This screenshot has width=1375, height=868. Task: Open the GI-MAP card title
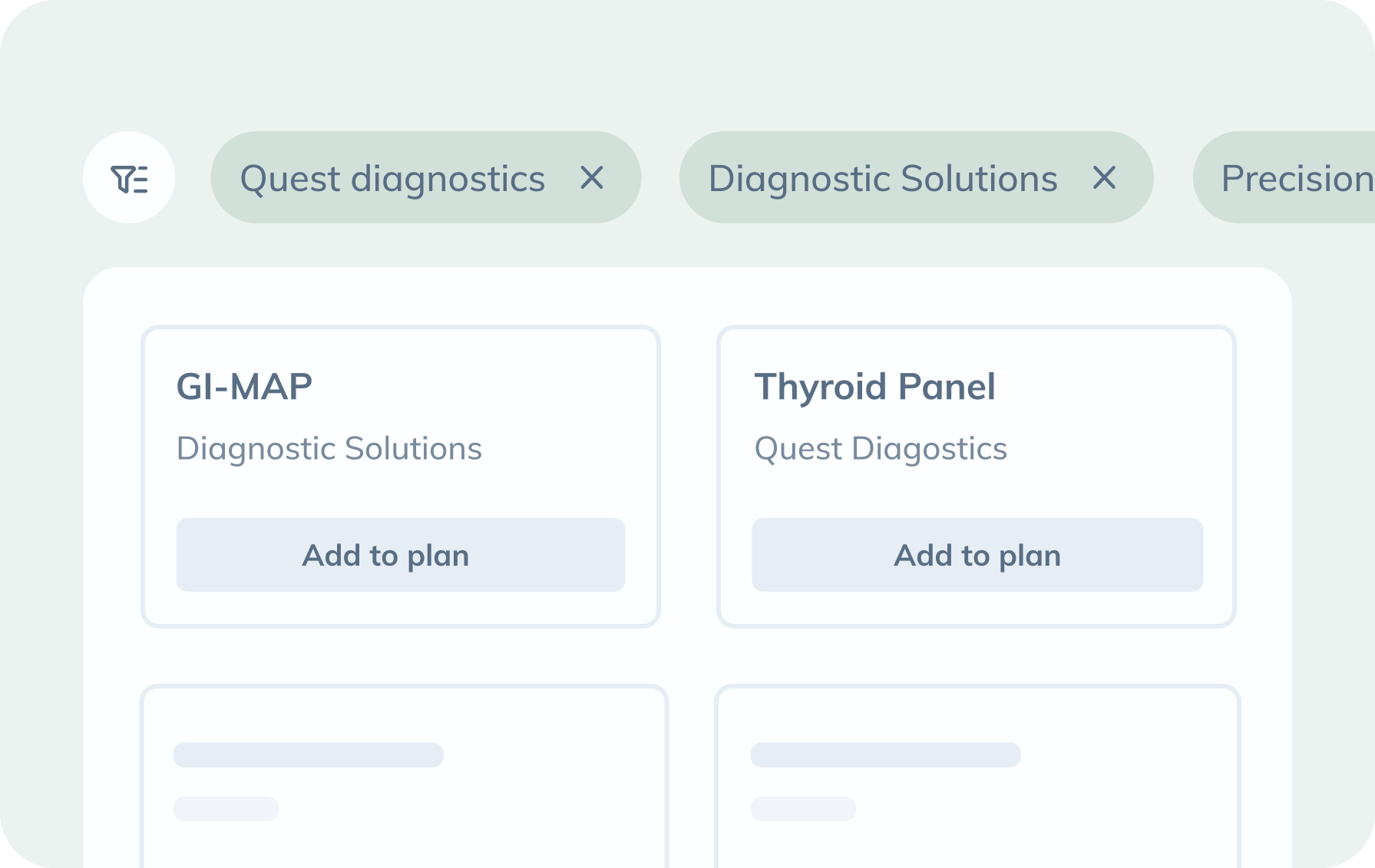coord(244,387)
